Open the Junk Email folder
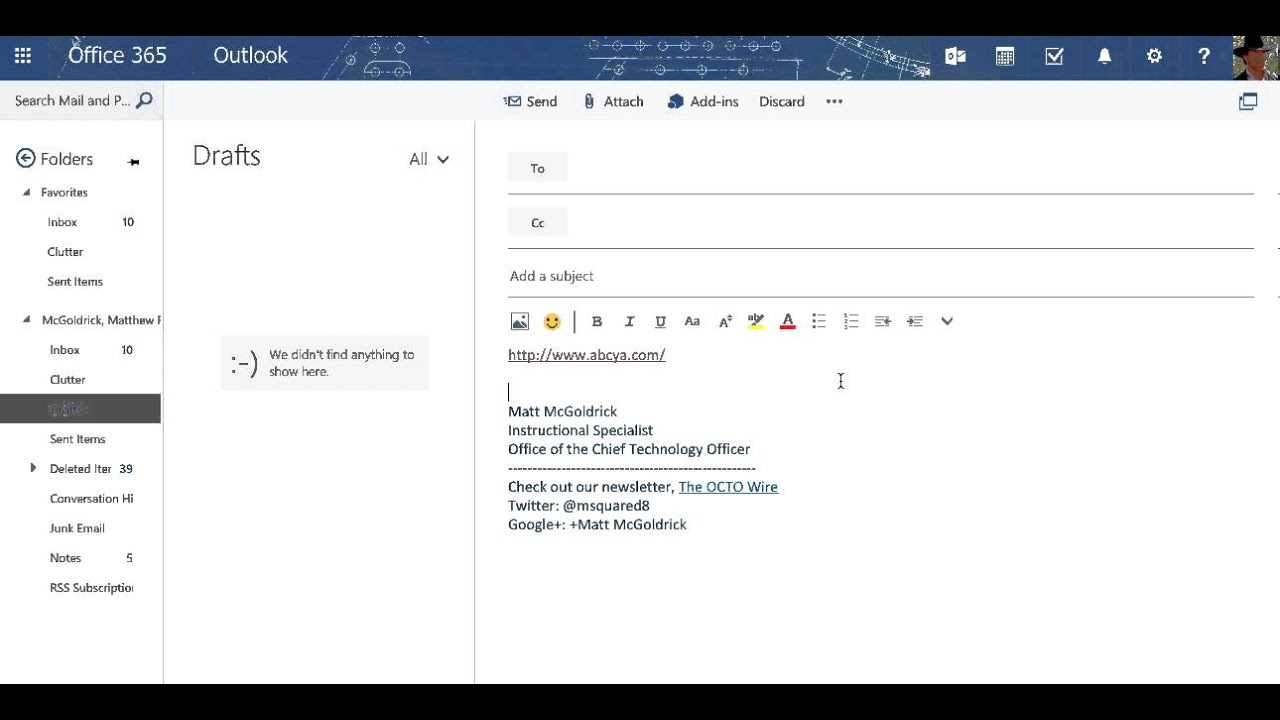This screenshot has width=1280, height=720. coord(77,528)
